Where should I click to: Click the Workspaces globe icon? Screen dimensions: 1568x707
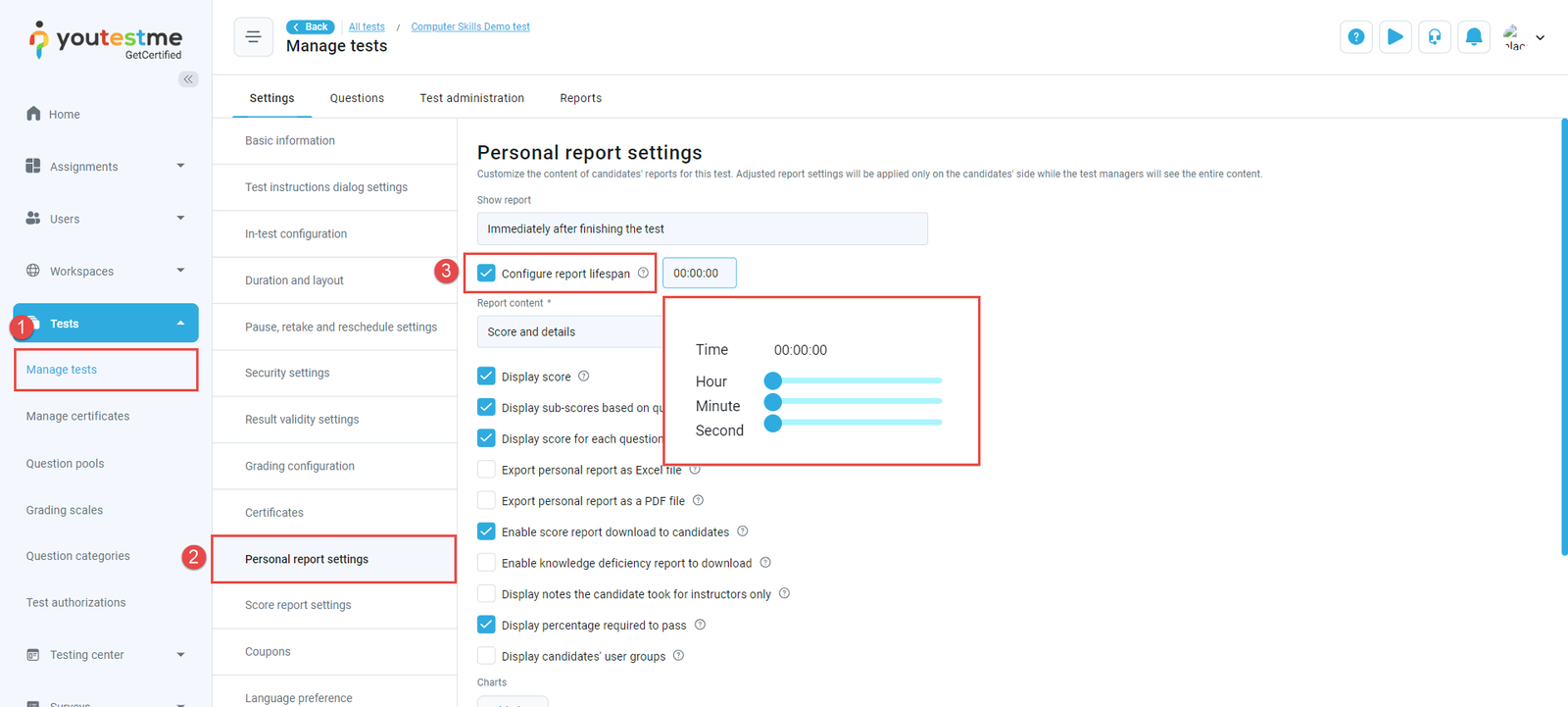[x=33, y=271]
